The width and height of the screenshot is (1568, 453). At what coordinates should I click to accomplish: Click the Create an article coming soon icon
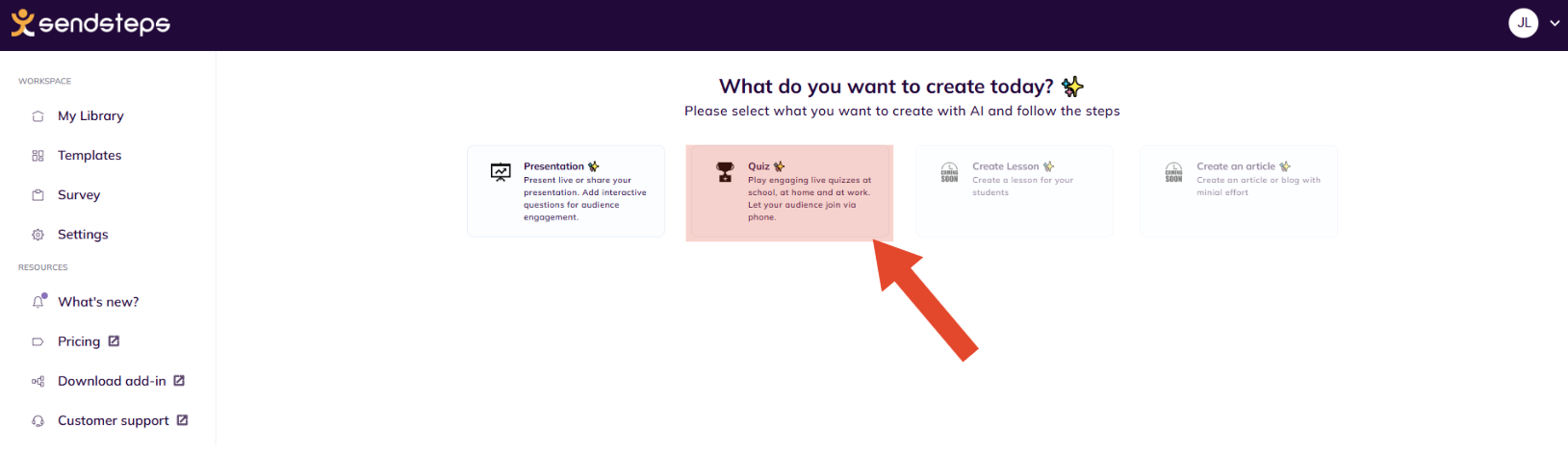[x=1173, y=172]
